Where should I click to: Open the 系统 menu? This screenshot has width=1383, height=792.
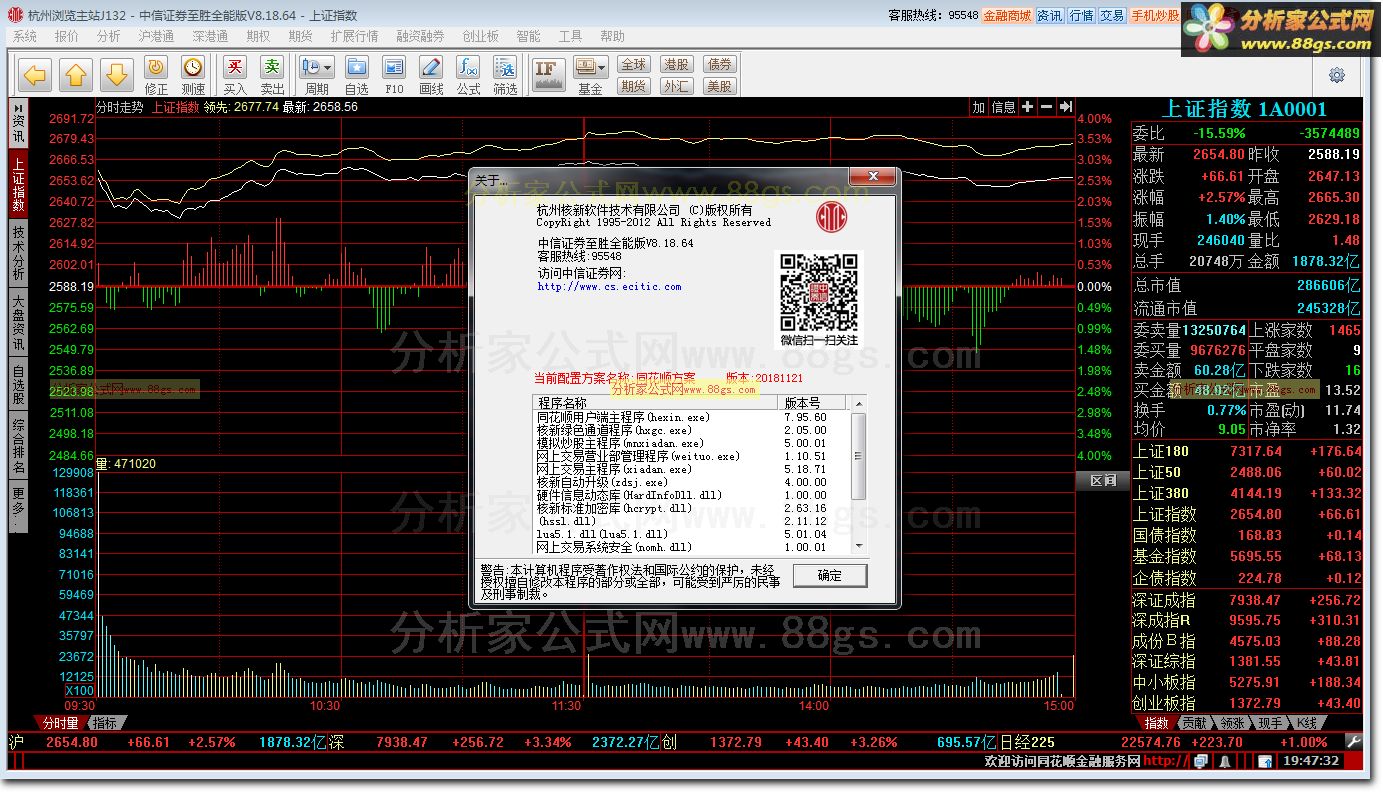(x=25, y=36)
